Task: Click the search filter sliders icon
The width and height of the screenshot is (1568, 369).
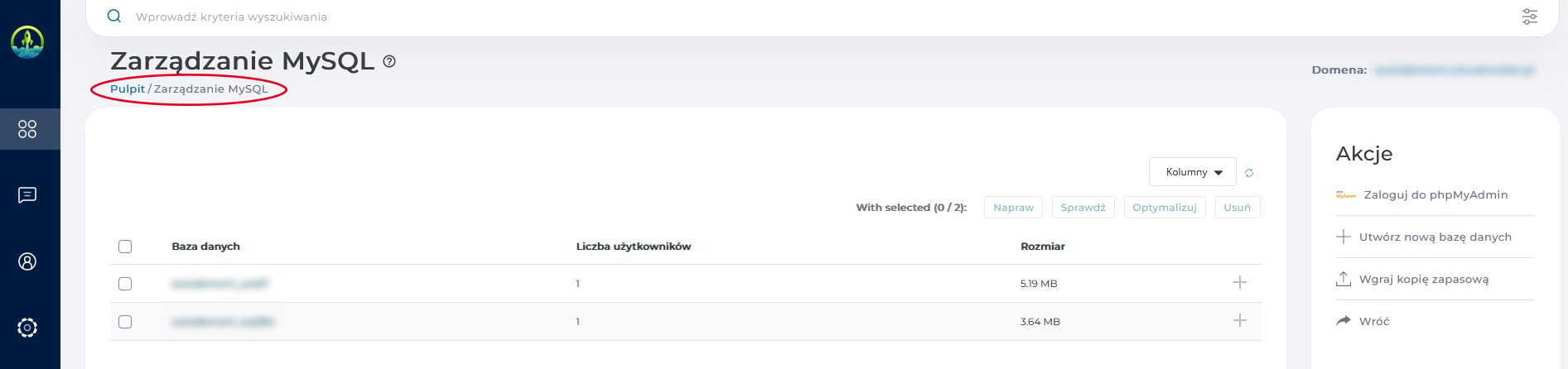Action: [x=1529, y=17]
